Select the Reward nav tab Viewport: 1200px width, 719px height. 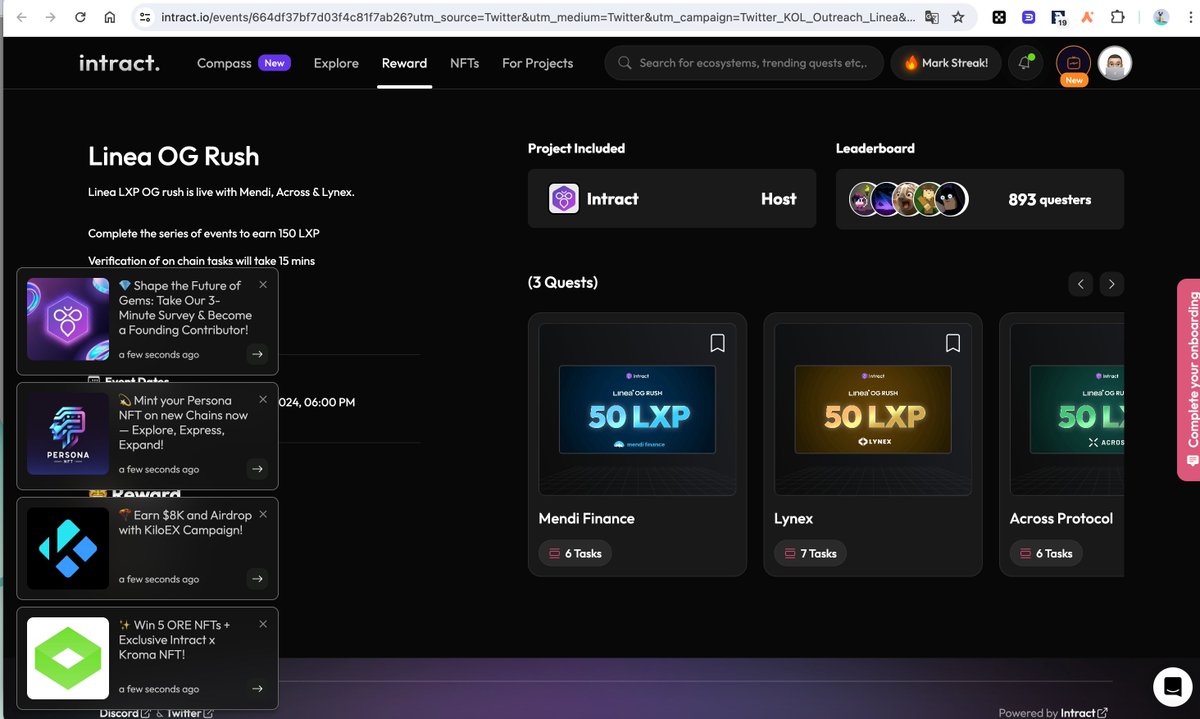[x=404, y=63]
